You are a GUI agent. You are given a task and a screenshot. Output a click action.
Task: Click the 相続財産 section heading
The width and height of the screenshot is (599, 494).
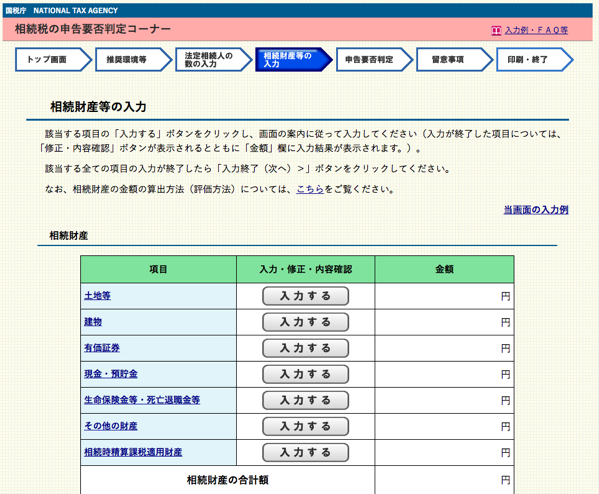point(69,236)
